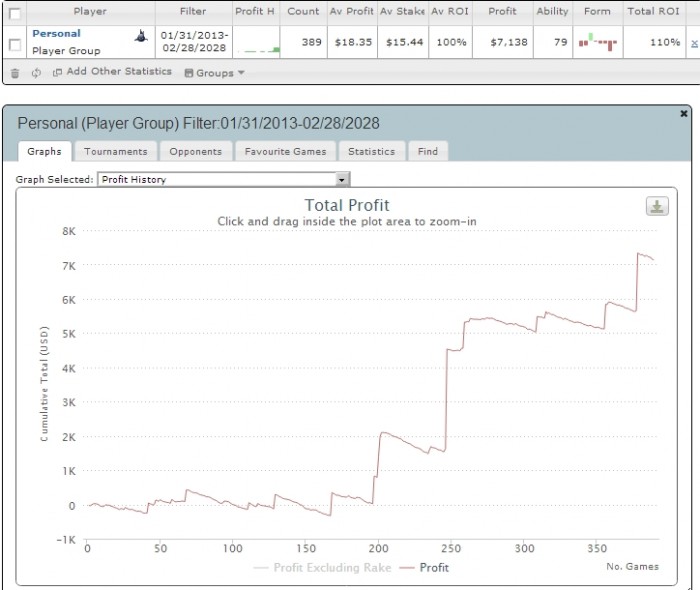Open the Personal player link
The width and height of the screenshot is (700, 590).
pos(56,33)
